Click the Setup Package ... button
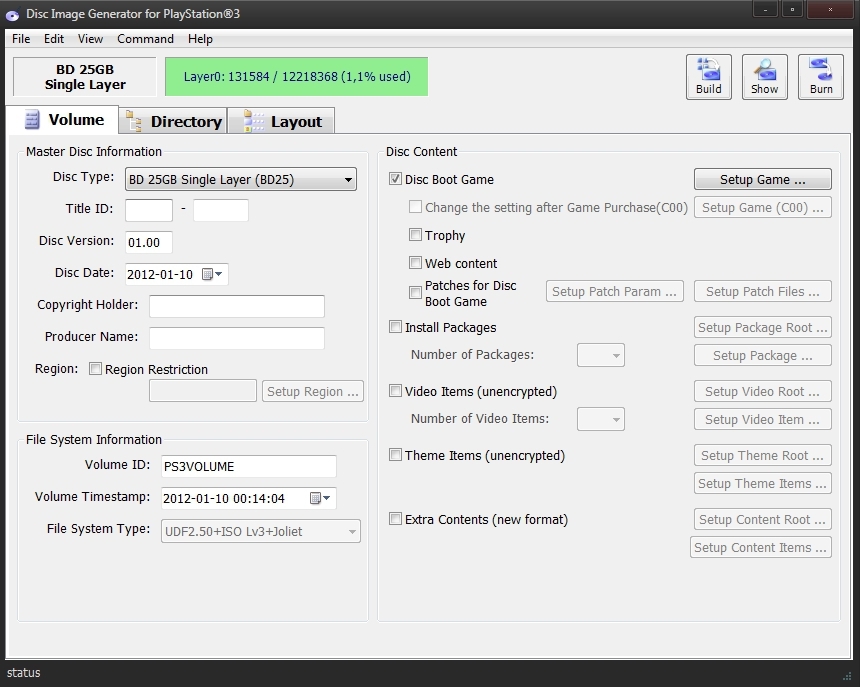The height and width of the screenshot is (687, 860). click(762, 355)
